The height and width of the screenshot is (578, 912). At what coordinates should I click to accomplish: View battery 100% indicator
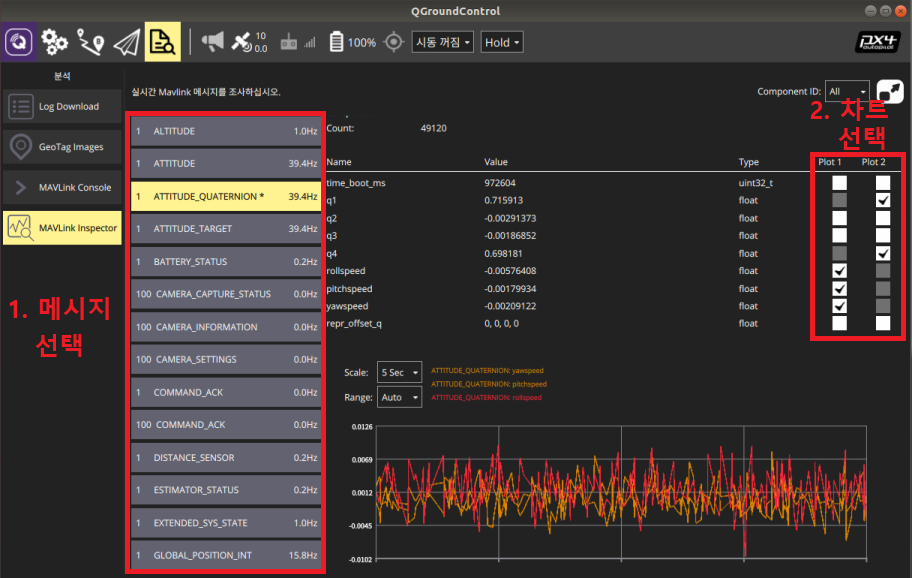pyautogui.click(x=352, y=42)
